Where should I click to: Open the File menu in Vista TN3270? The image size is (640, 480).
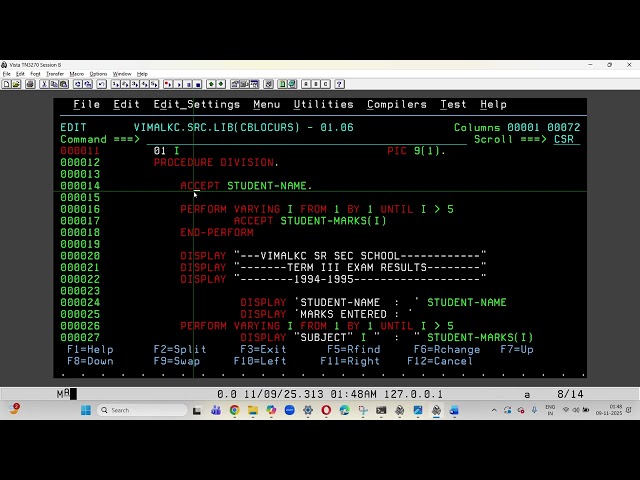coord(7,74)
